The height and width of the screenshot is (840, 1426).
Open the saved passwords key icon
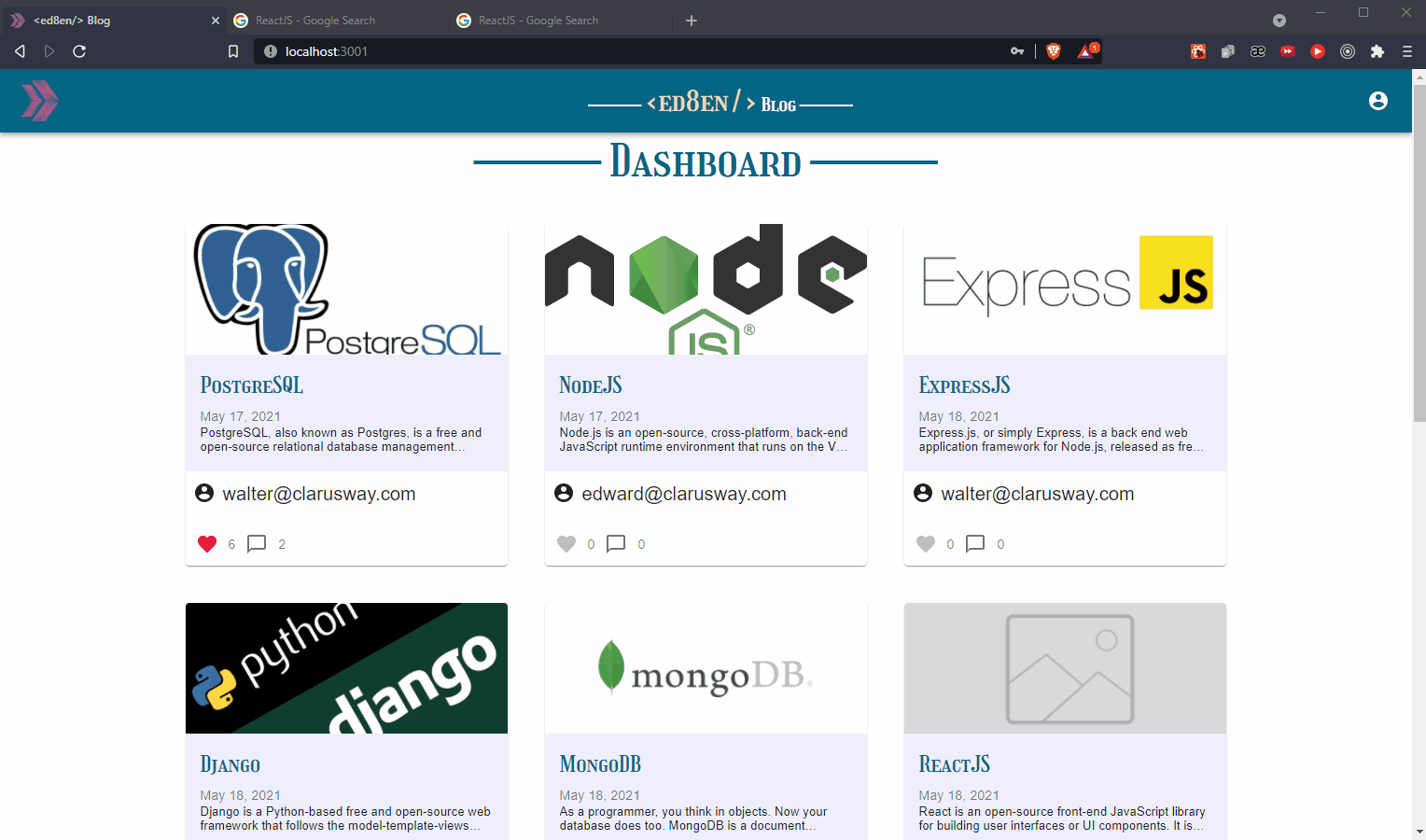point(1017,51)
